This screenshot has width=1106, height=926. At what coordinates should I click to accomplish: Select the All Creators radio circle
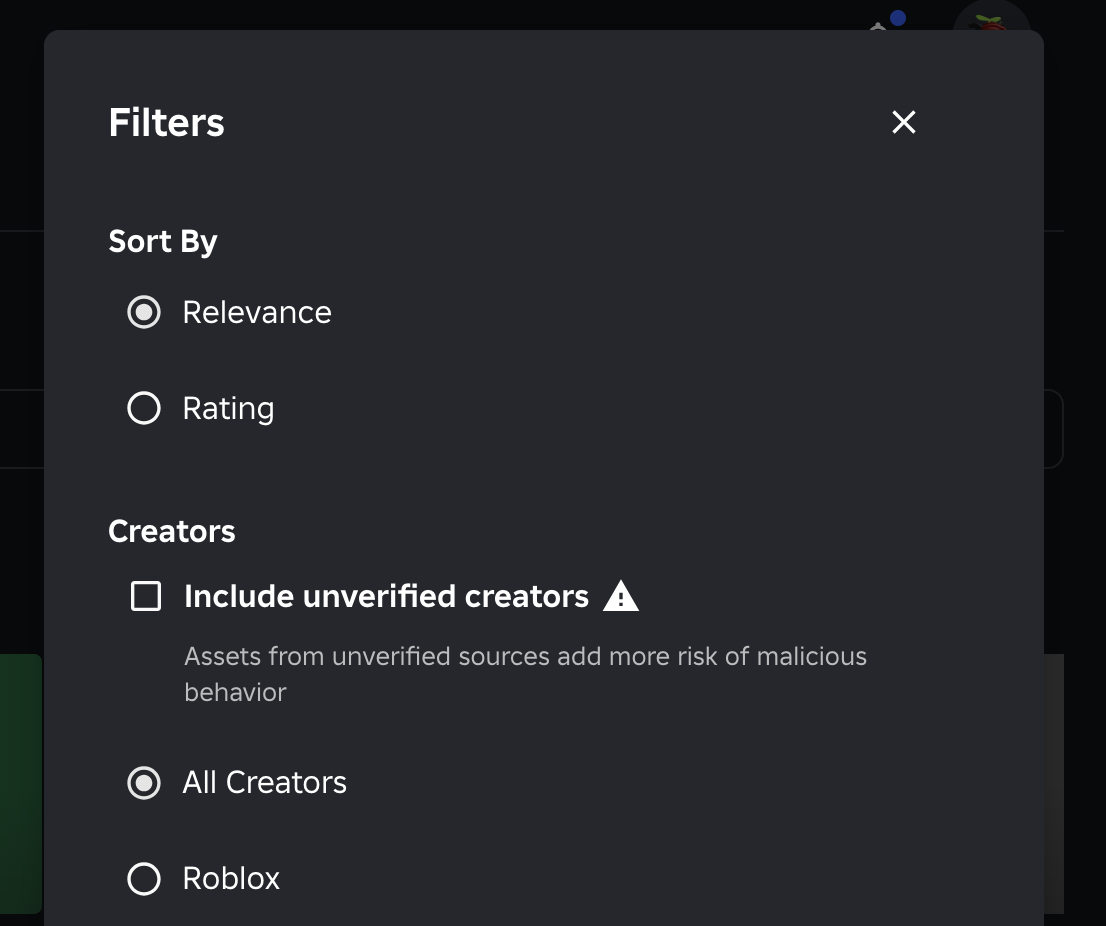(144, 782)
